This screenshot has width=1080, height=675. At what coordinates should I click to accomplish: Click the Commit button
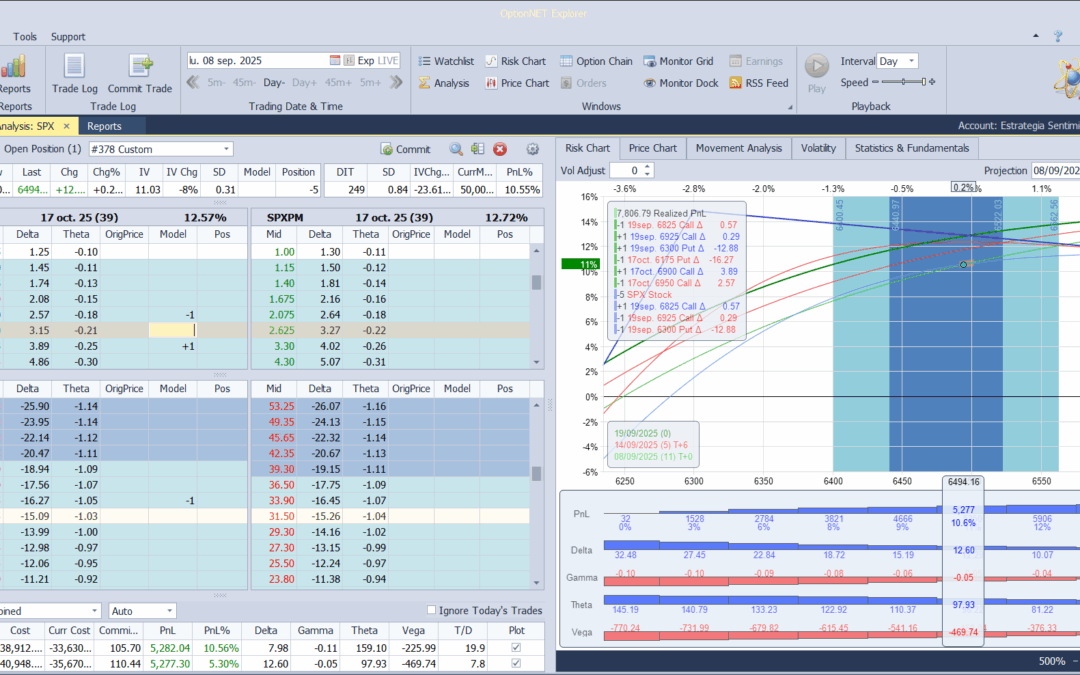pyautogui.click(x=405, y=149)
